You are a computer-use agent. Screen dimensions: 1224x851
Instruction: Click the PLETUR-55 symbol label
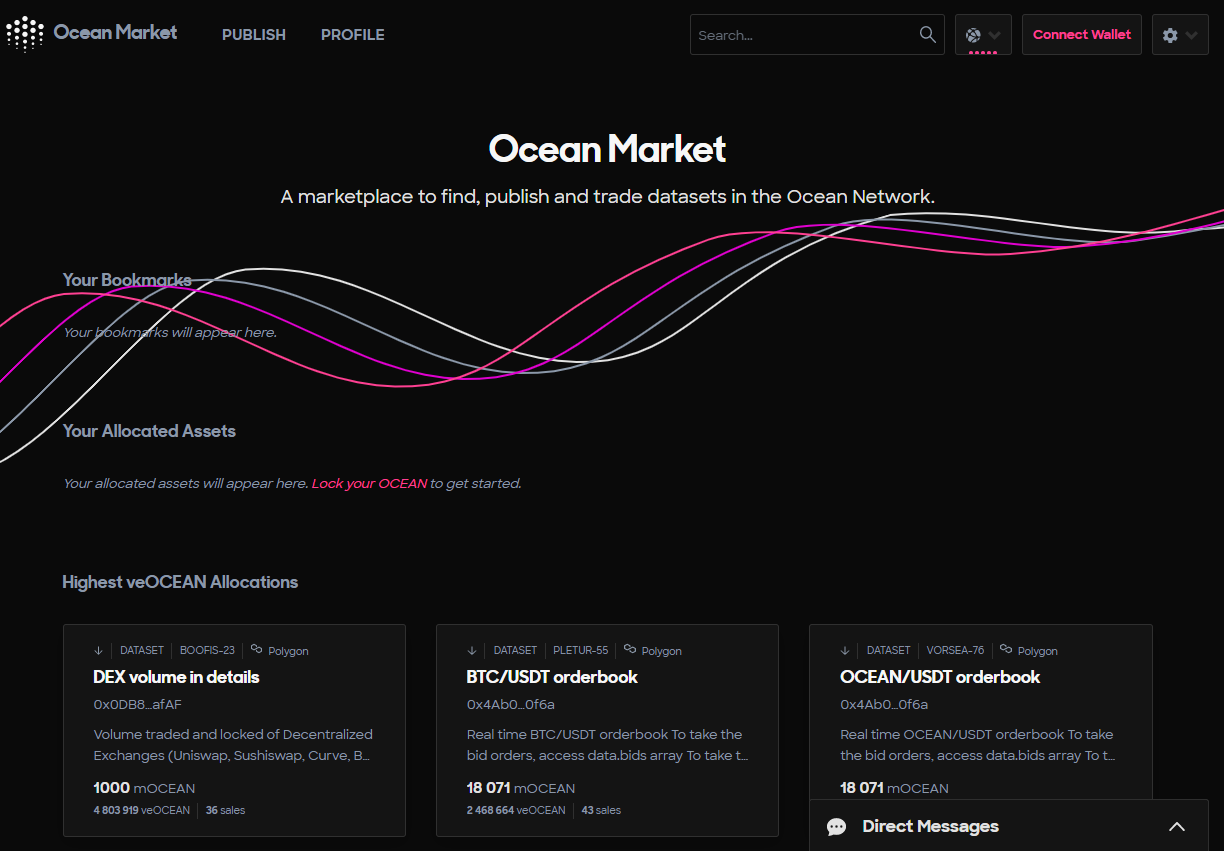click(580, 650)
